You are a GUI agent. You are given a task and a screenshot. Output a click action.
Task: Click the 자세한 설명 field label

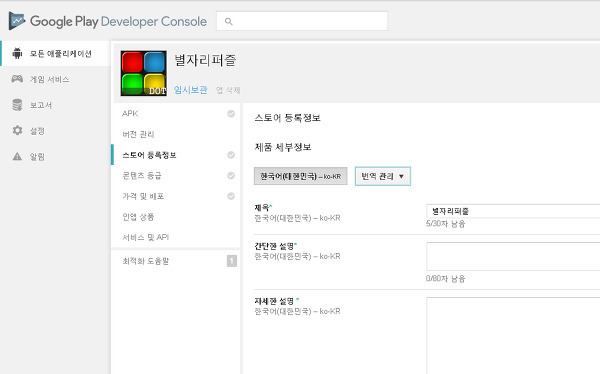tap(277, 301)
